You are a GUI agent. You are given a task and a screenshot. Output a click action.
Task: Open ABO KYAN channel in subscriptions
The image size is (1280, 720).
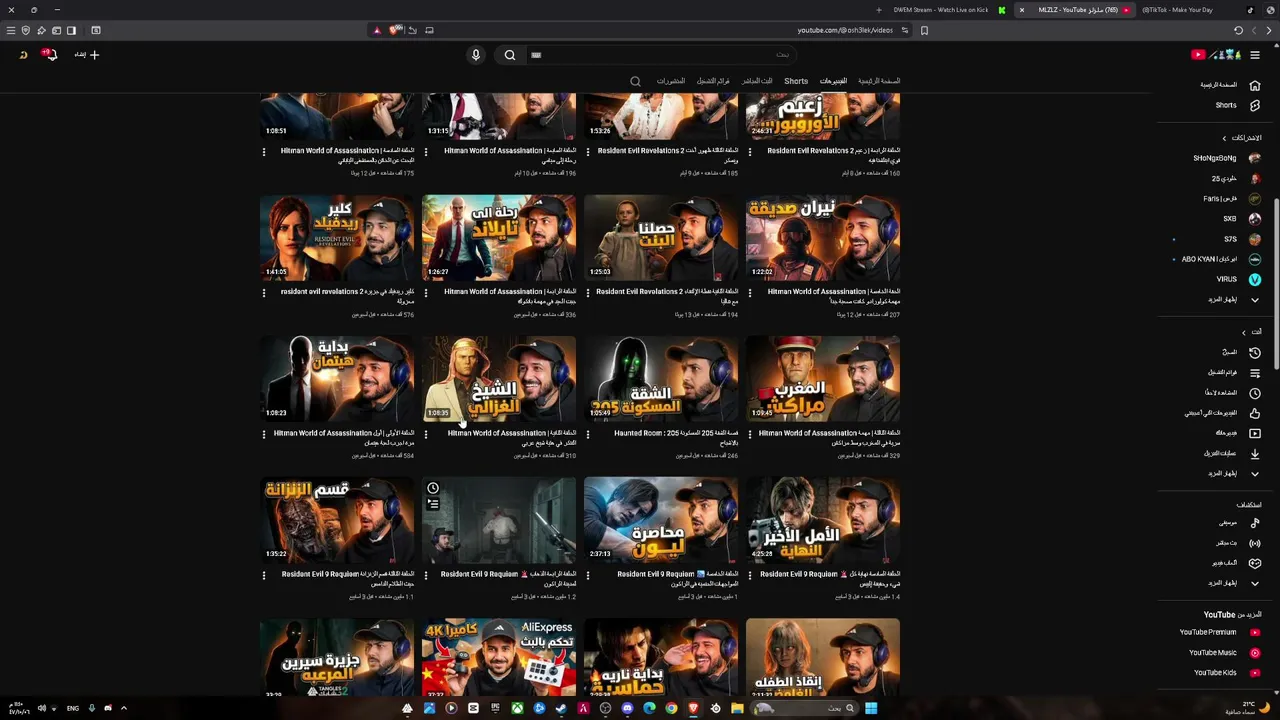(1222, 259)
